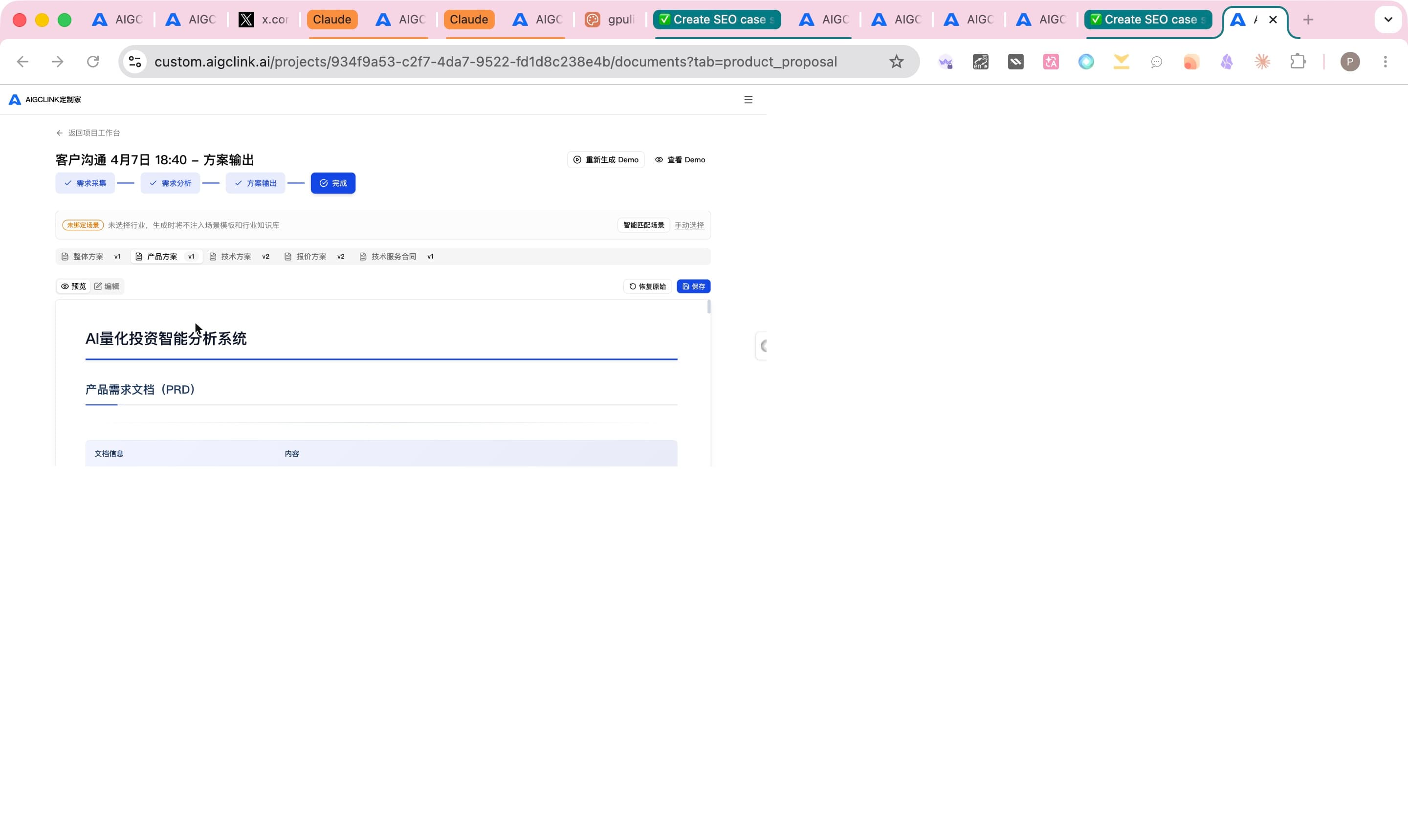Image resolution: width=1408 pixels, height=840 pixels.
Task: Click the 未绑定场景 badge
Action: click(x=83, y=225)
